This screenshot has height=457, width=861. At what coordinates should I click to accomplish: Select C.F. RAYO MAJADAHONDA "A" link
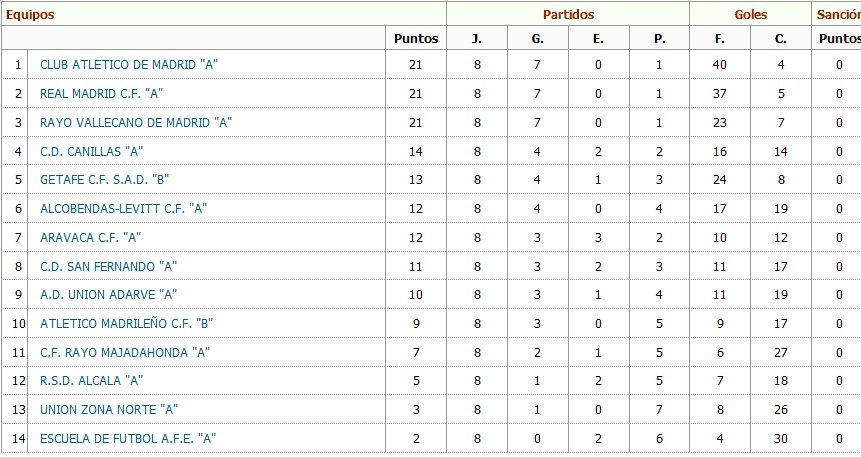coord(125,353)
